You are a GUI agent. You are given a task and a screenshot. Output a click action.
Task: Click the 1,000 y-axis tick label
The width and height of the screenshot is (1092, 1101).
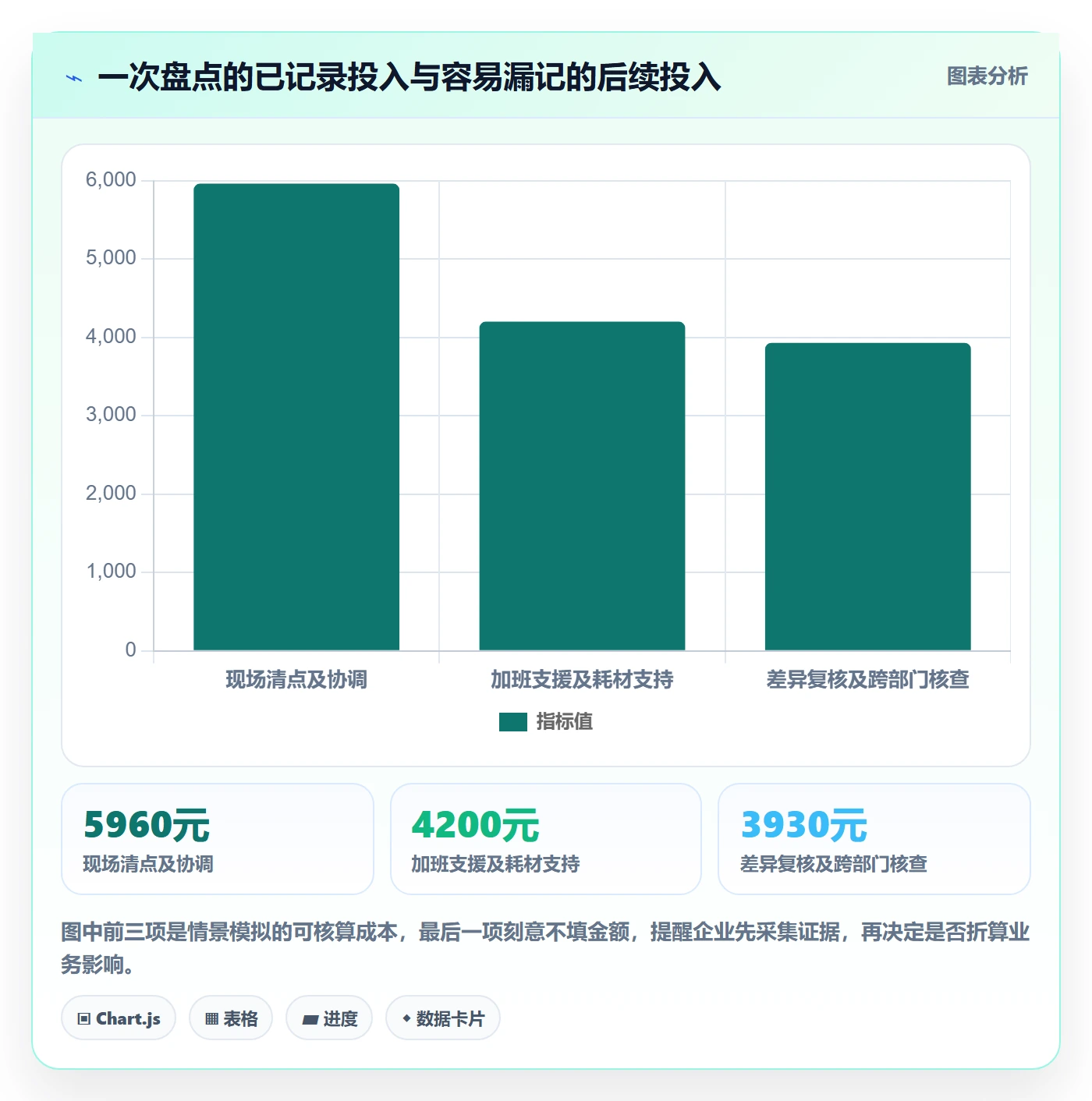[111, 572]
